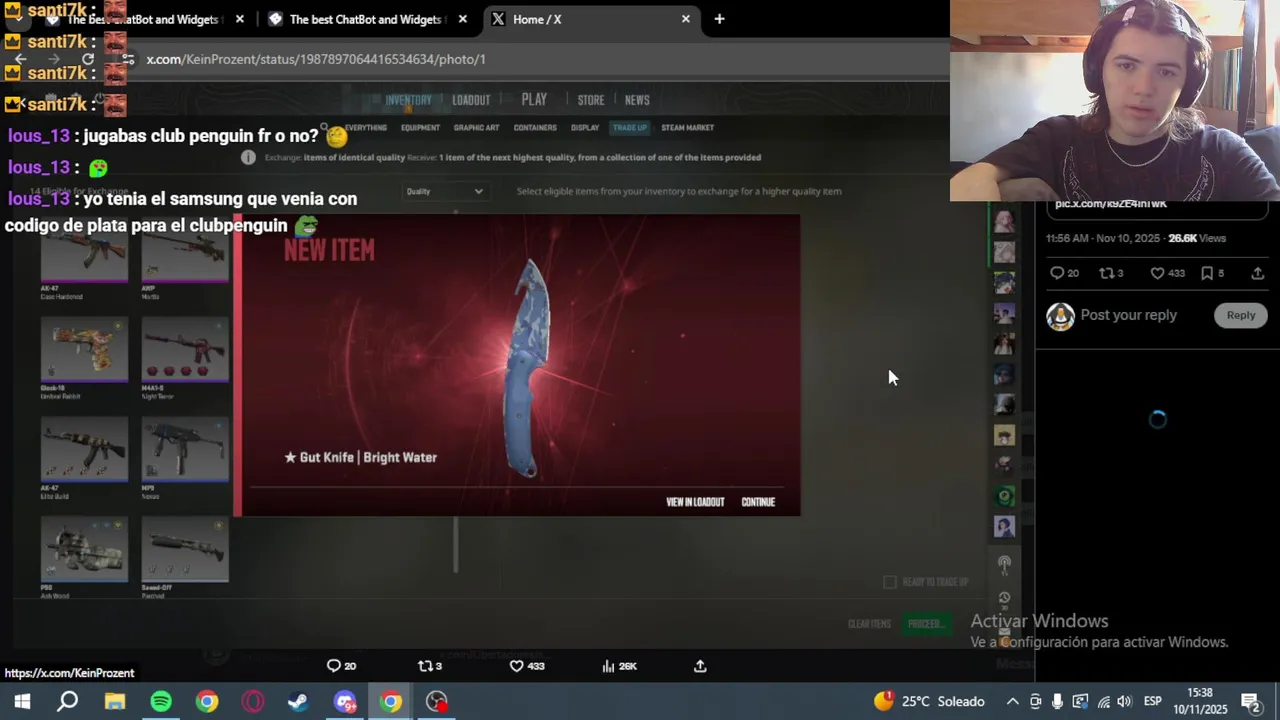This screenshot has width=1280, height=720.
Task: Select the EQUIPMENT inventory filter
Action: 420,128
